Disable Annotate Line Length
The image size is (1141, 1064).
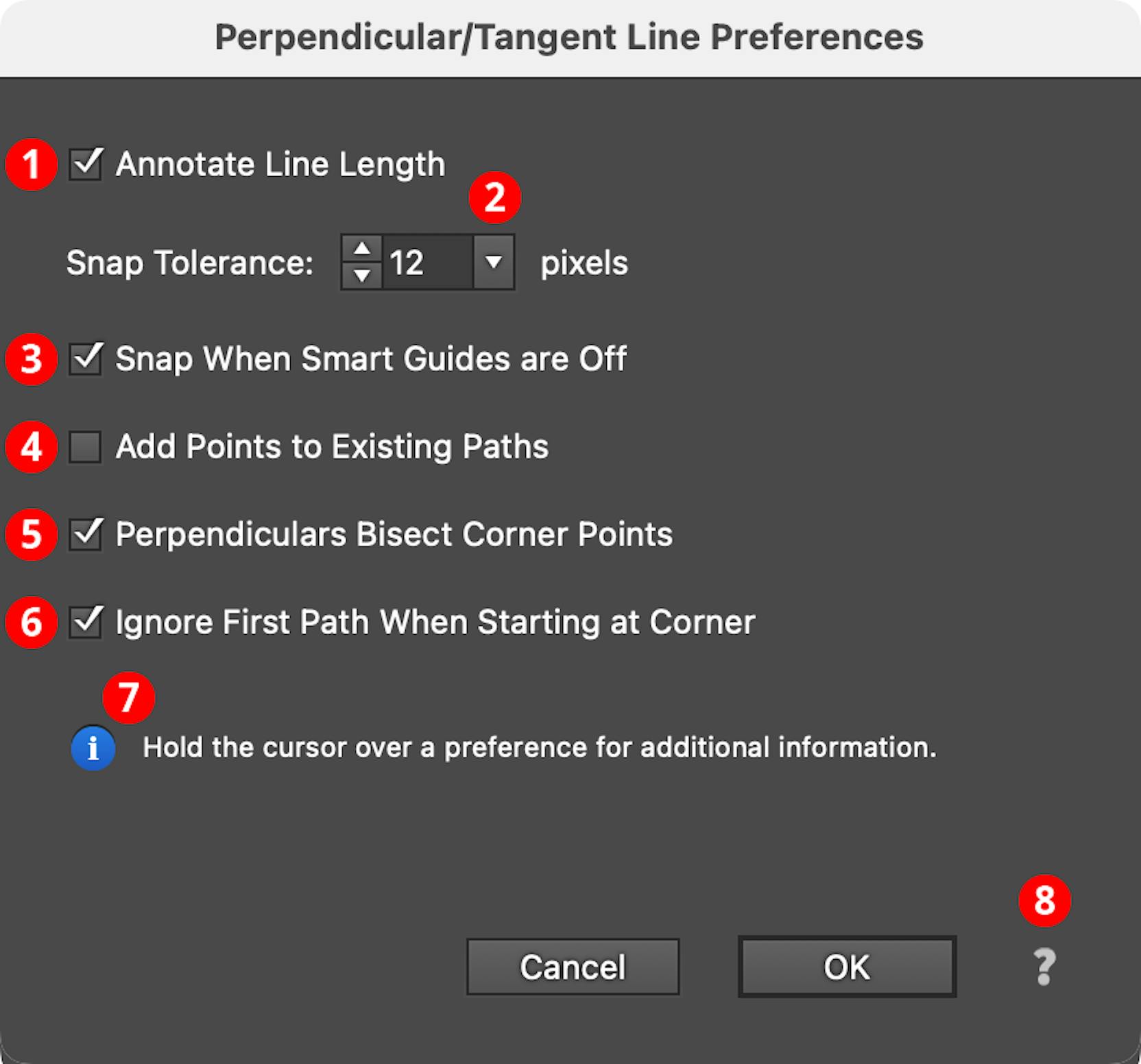[x=84, y=165]
